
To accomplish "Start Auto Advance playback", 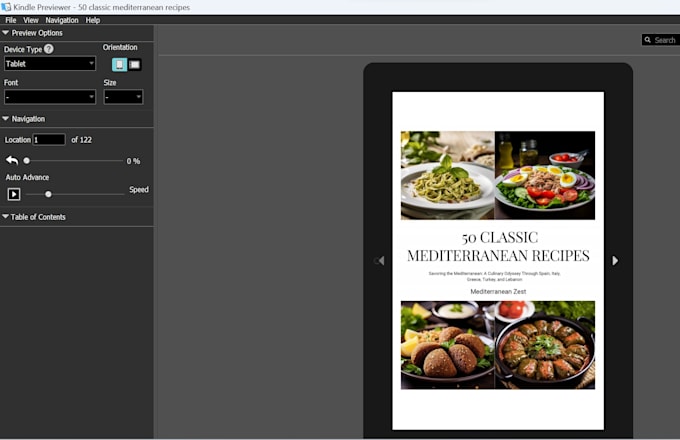I will (14, 194).
